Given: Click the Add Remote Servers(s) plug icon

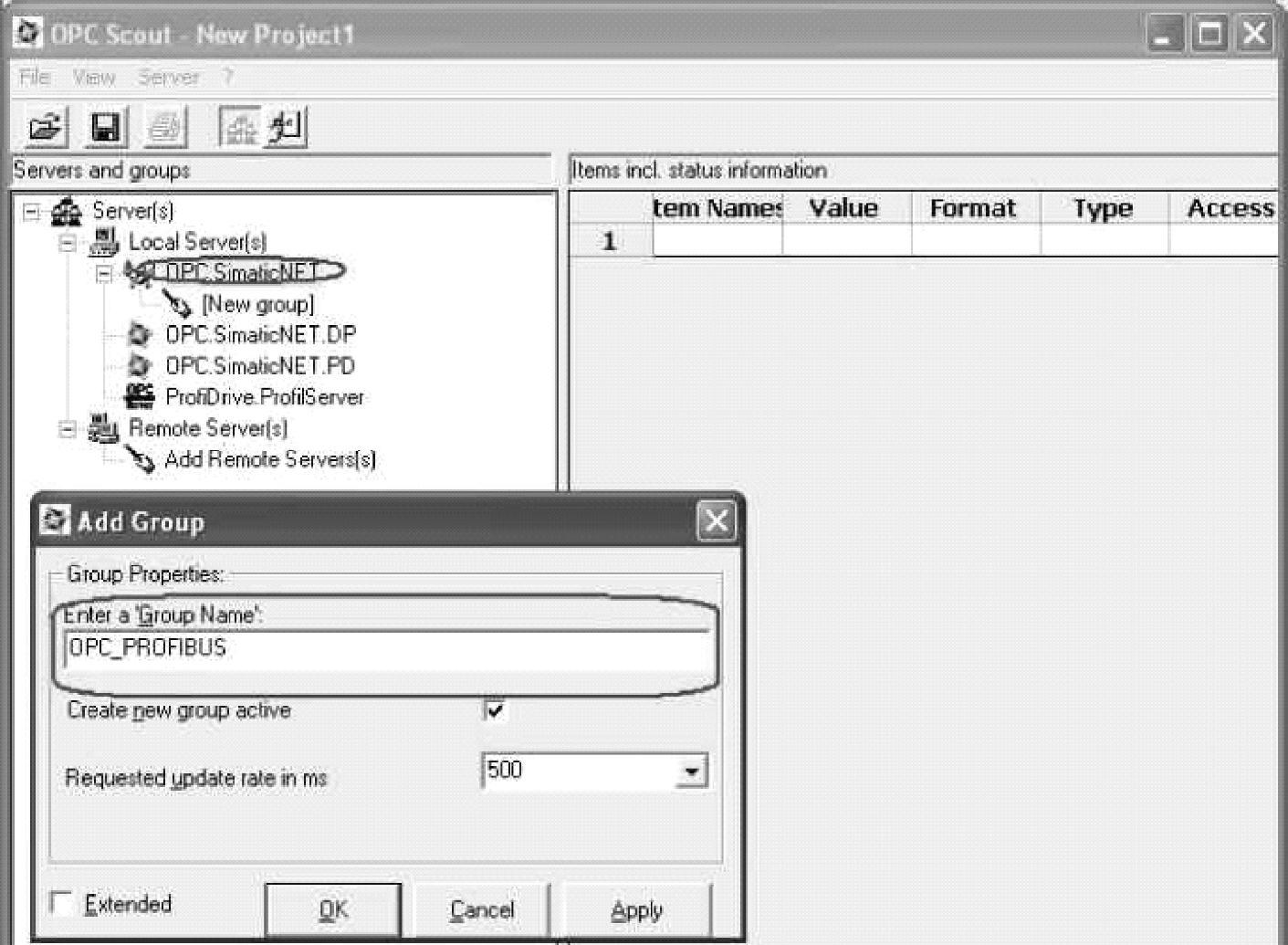Looking at the screenshot, I should 140,458.
